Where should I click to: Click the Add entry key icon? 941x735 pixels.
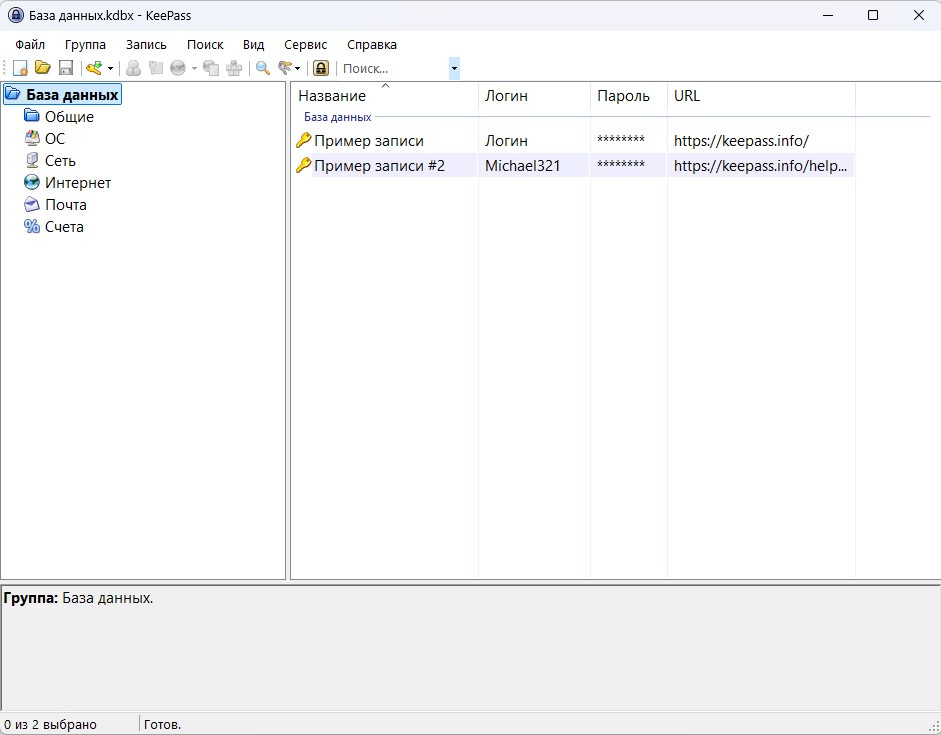[x=94, y=68]
